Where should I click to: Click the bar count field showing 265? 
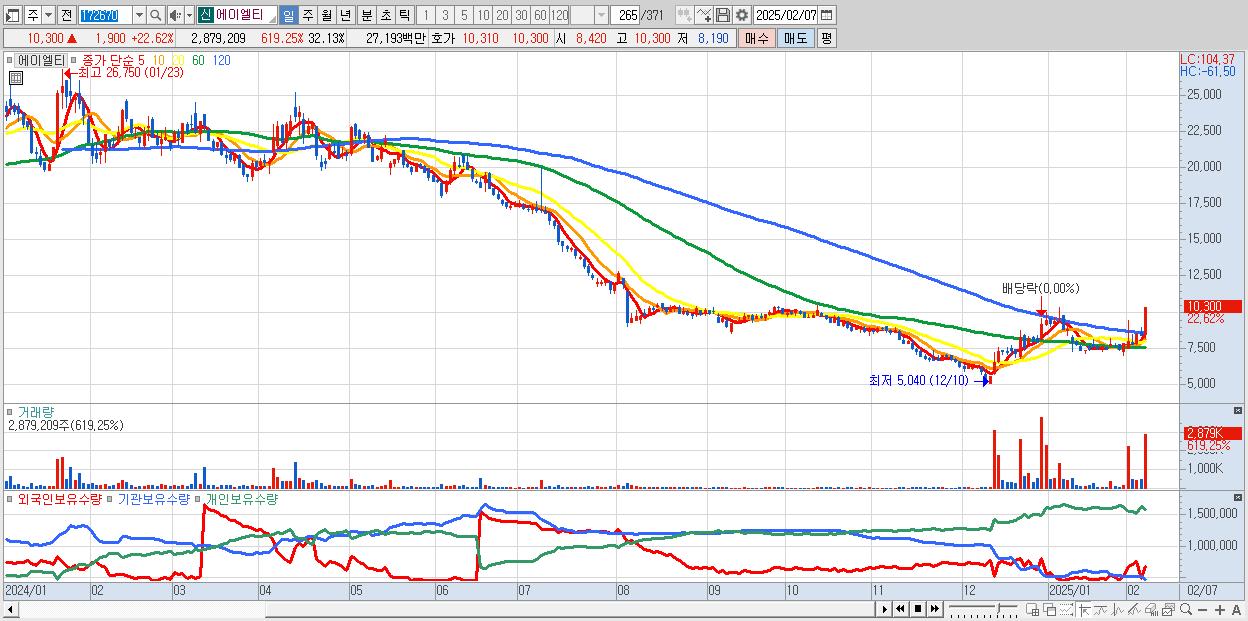coord(626,15)
